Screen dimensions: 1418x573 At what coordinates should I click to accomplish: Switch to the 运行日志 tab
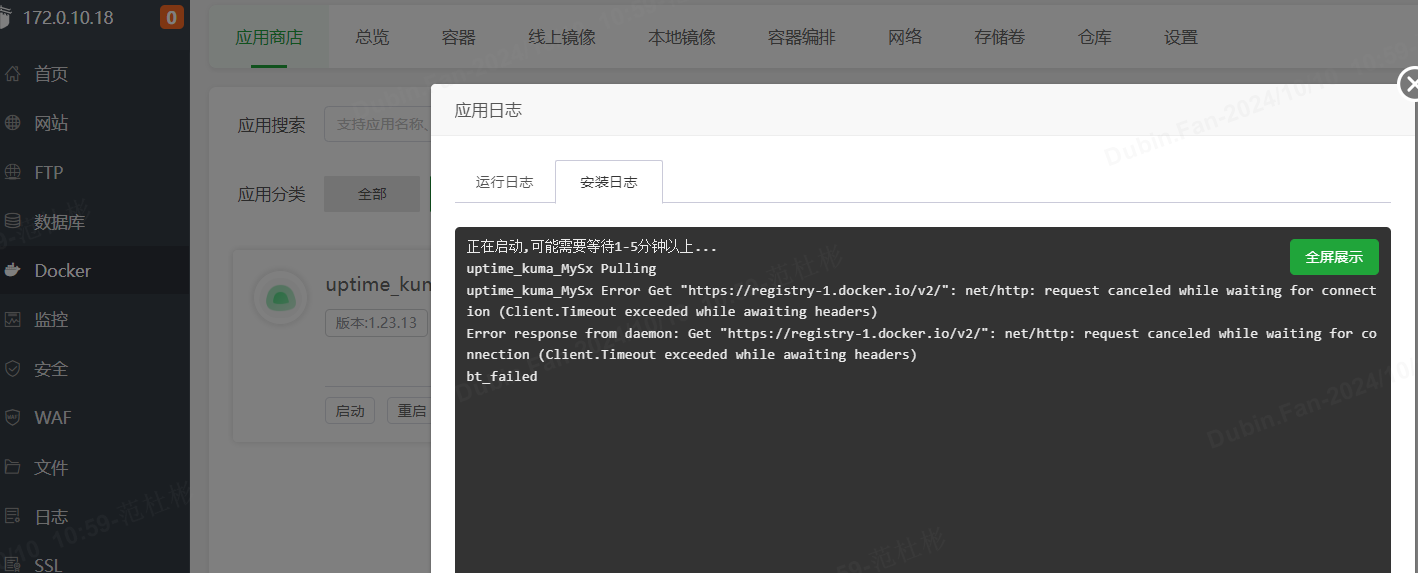click(x=505, y=182)
